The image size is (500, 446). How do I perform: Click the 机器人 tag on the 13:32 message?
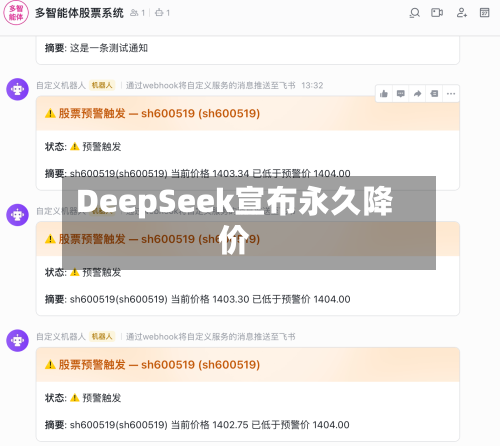102,85
